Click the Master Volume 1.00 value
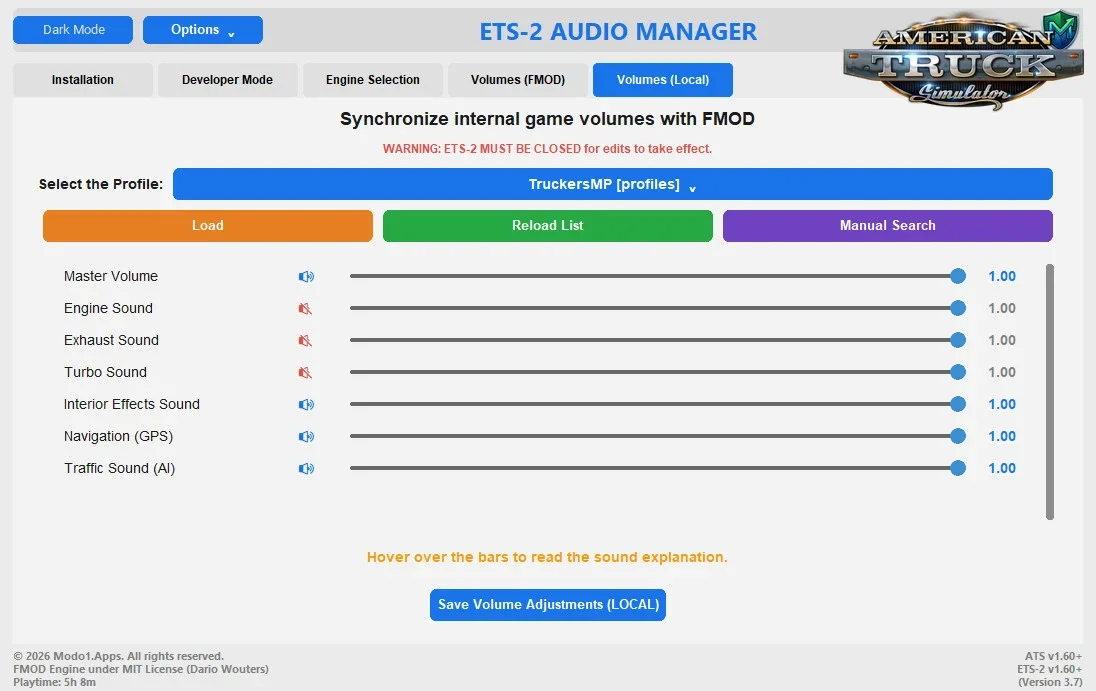Viewport: 1096px width, 691px height. tap(1002, 276)
